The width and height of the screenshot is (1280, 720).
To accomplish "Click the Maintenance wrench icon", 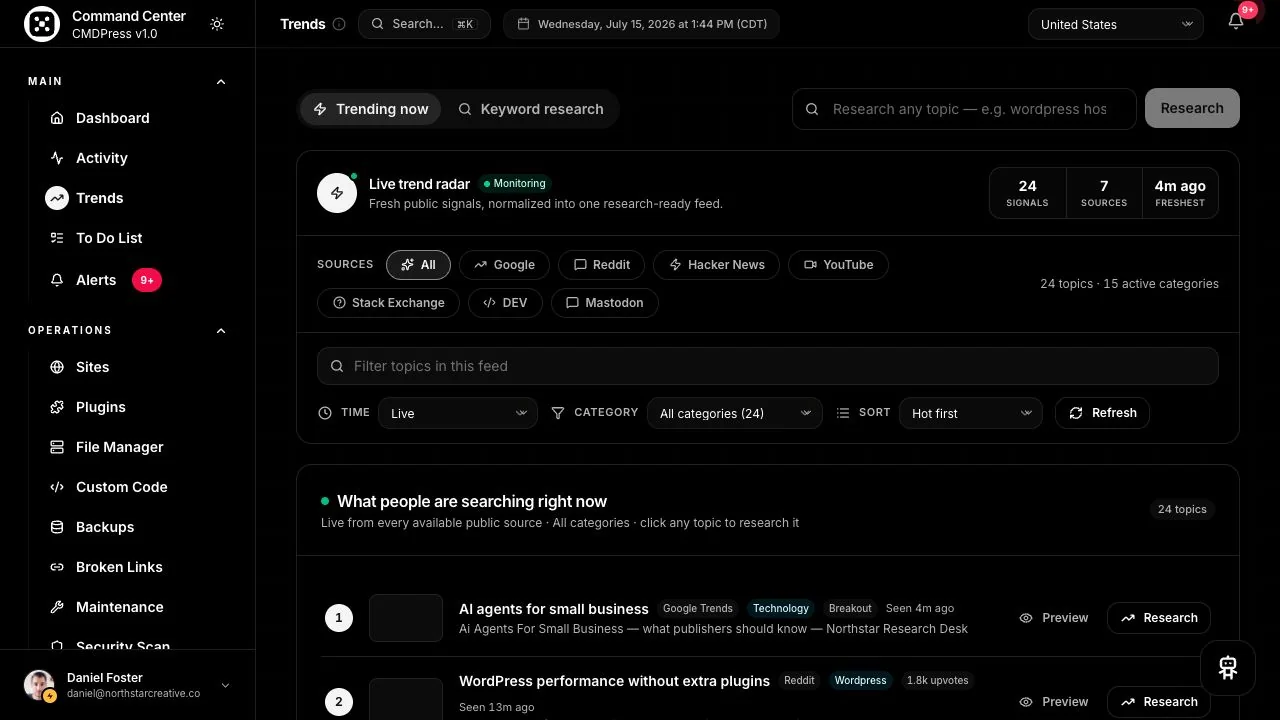I will (x=57, y=607).
